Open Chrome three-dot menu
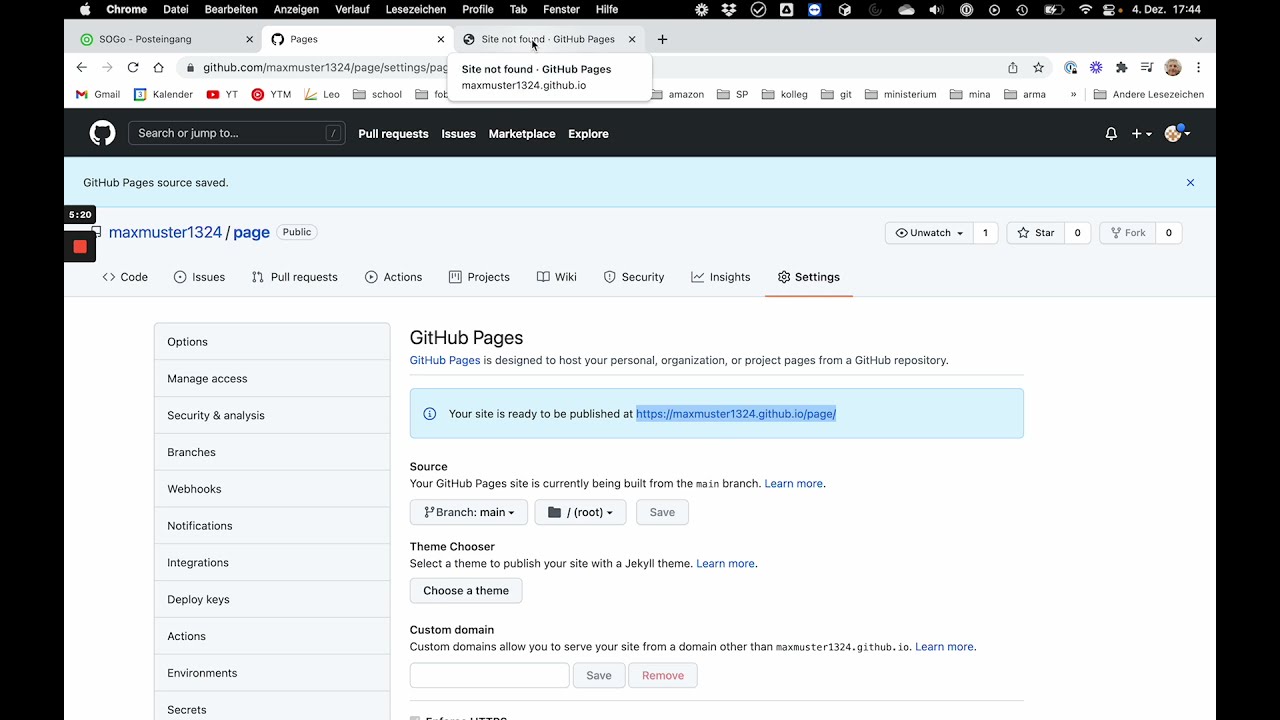Screen dimensions: 1280x720 pos(1198,67)
